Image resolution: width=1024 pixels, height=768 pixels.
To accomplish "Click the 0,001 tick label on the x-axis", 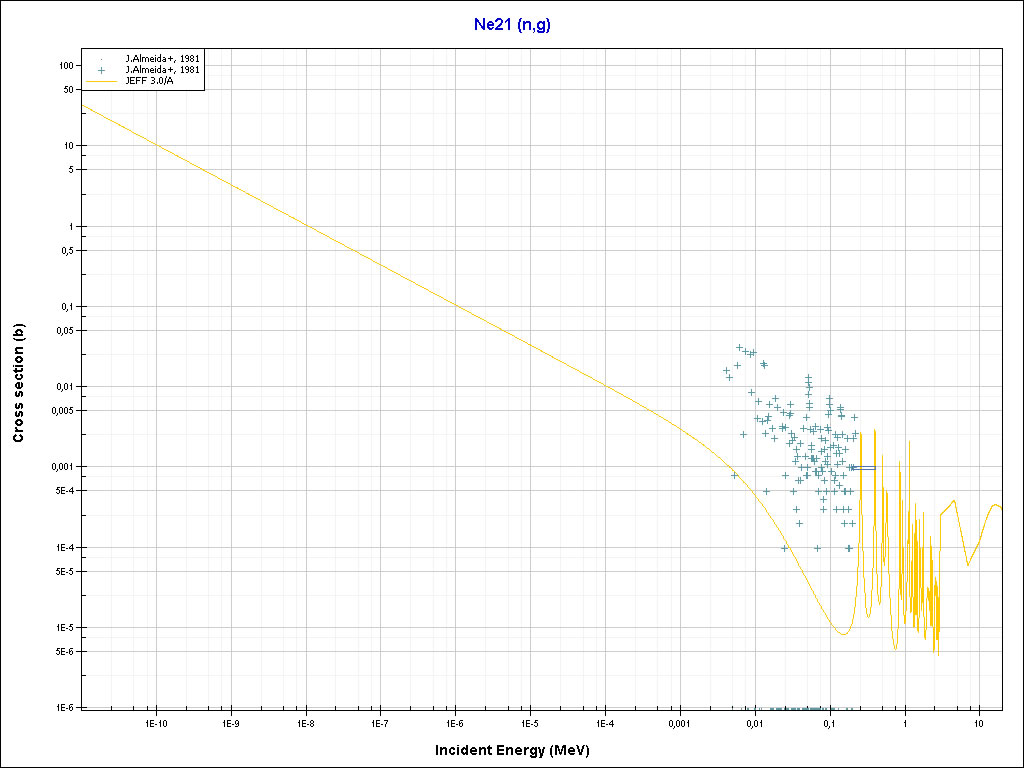I will (680, 722).
